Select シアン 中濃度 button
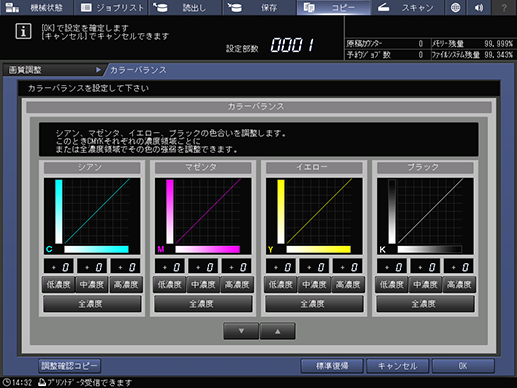The height and width of the screenshot is (388, 517). 92,285
